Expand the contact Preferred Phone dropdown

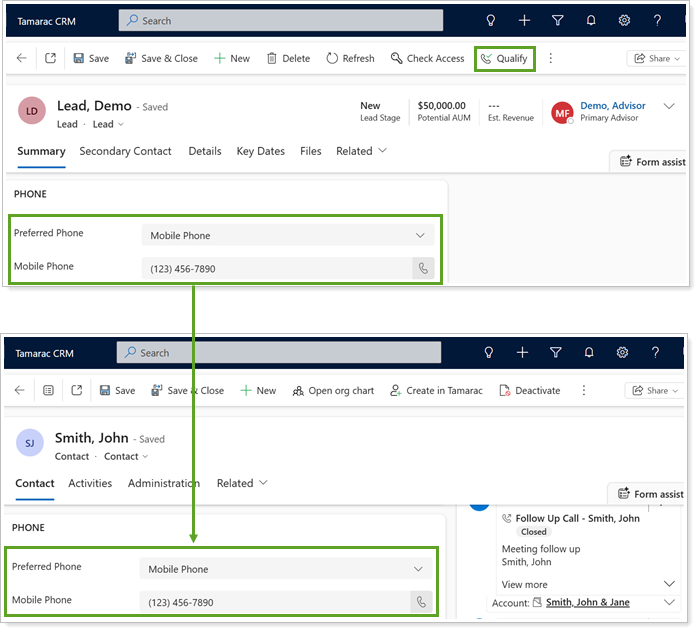click(286, 570)
